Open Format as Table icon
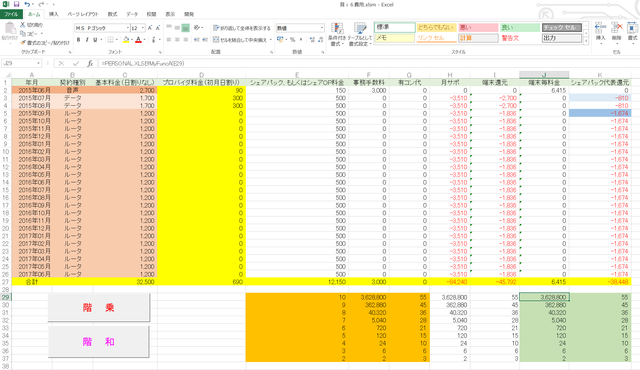Screen dimensions: 640x370 [x=360, y=29]
